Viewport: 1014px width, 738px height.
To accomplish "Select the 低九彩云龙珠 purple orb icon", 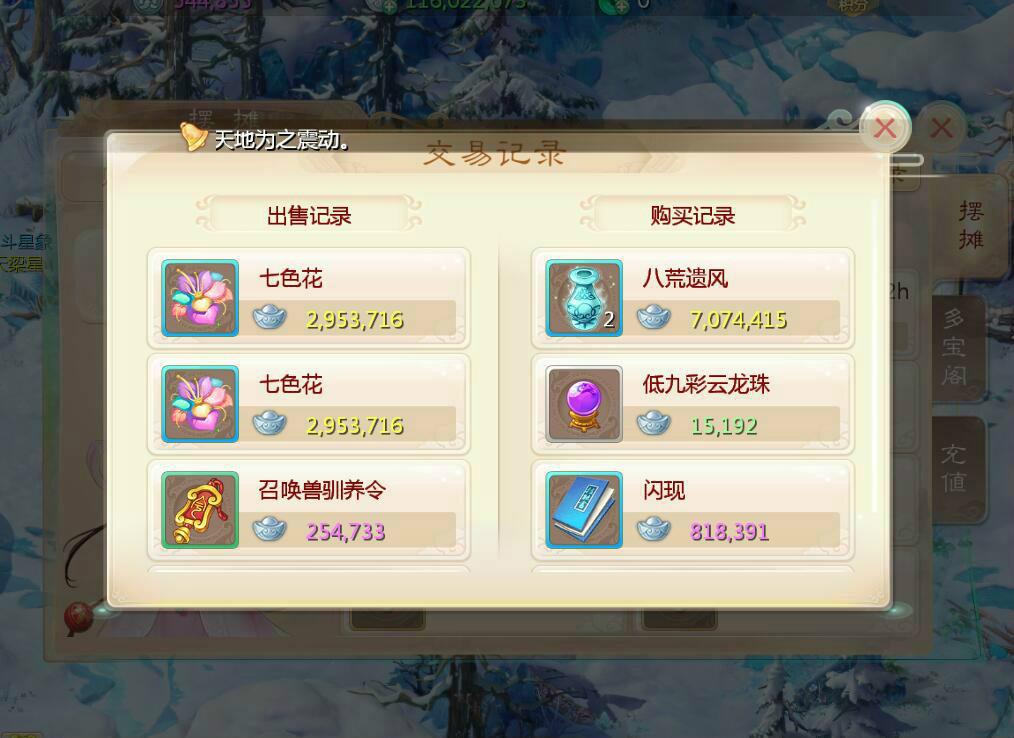I will point(584,404).
